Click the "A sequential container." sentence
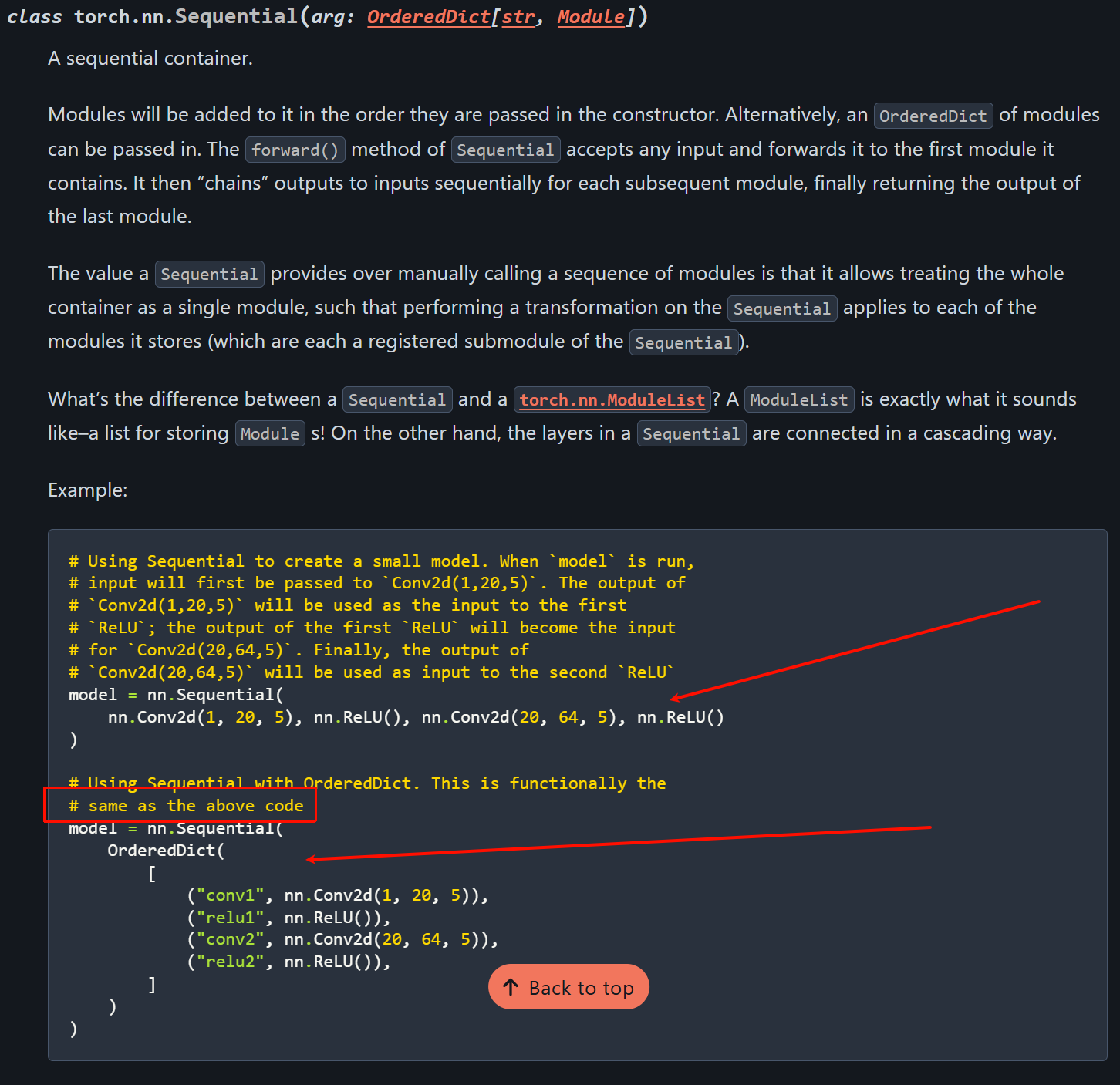The image size is (1120, 1085). coord(150,59)
